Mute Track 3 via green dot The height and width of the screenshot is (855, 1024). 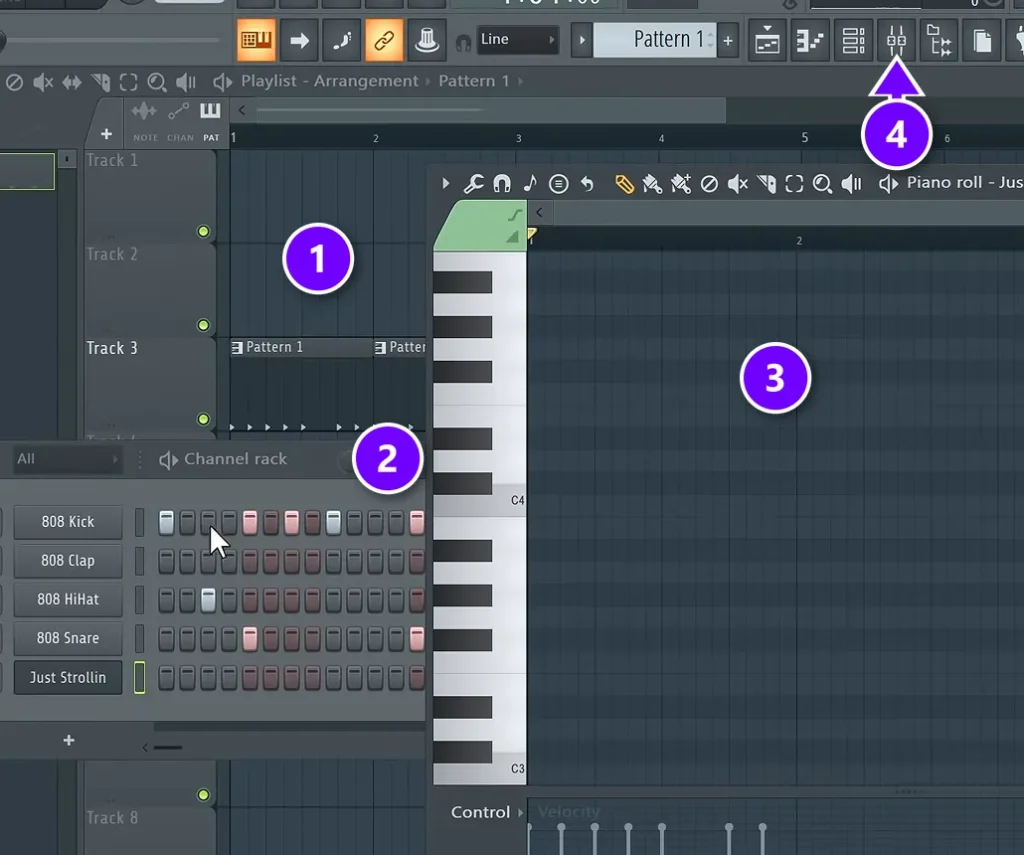[203, 419]
